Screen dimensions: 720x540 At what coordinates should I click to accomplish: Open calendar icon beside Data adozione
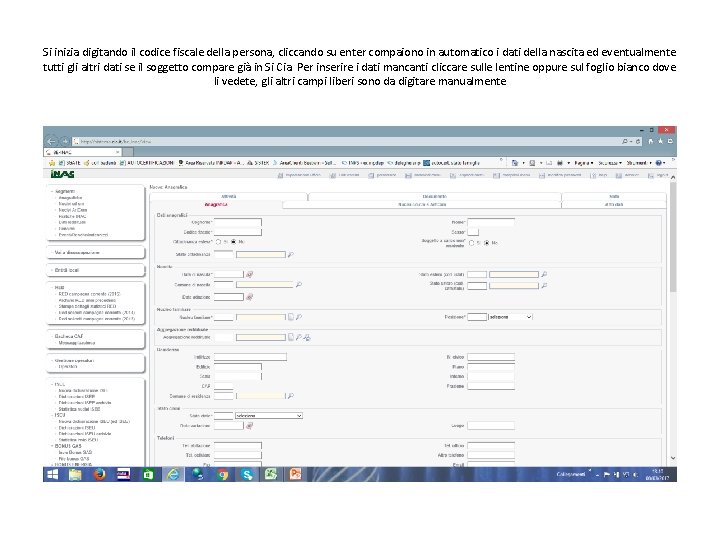249,297
